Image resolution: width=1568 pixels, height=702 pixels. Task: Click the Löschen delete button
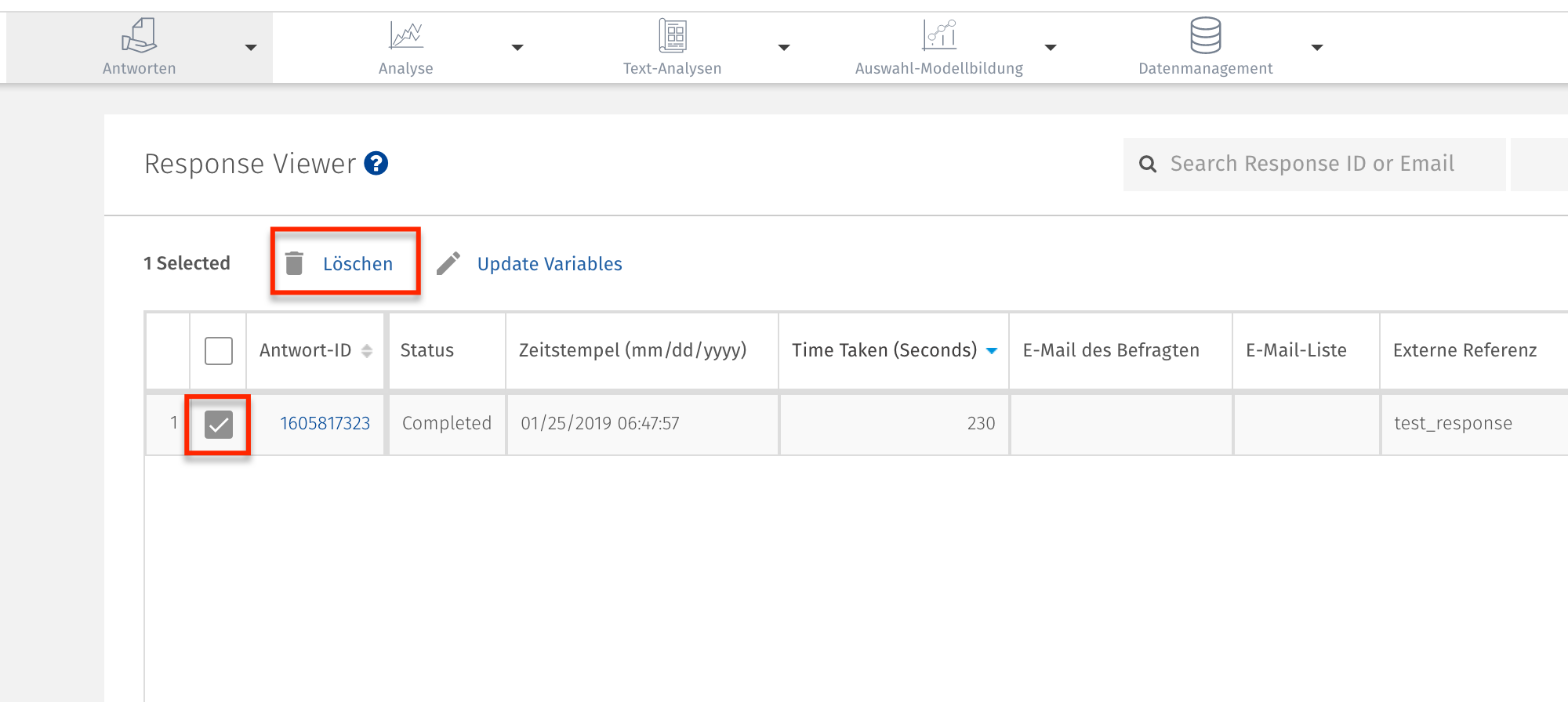(x=358, y=264)
